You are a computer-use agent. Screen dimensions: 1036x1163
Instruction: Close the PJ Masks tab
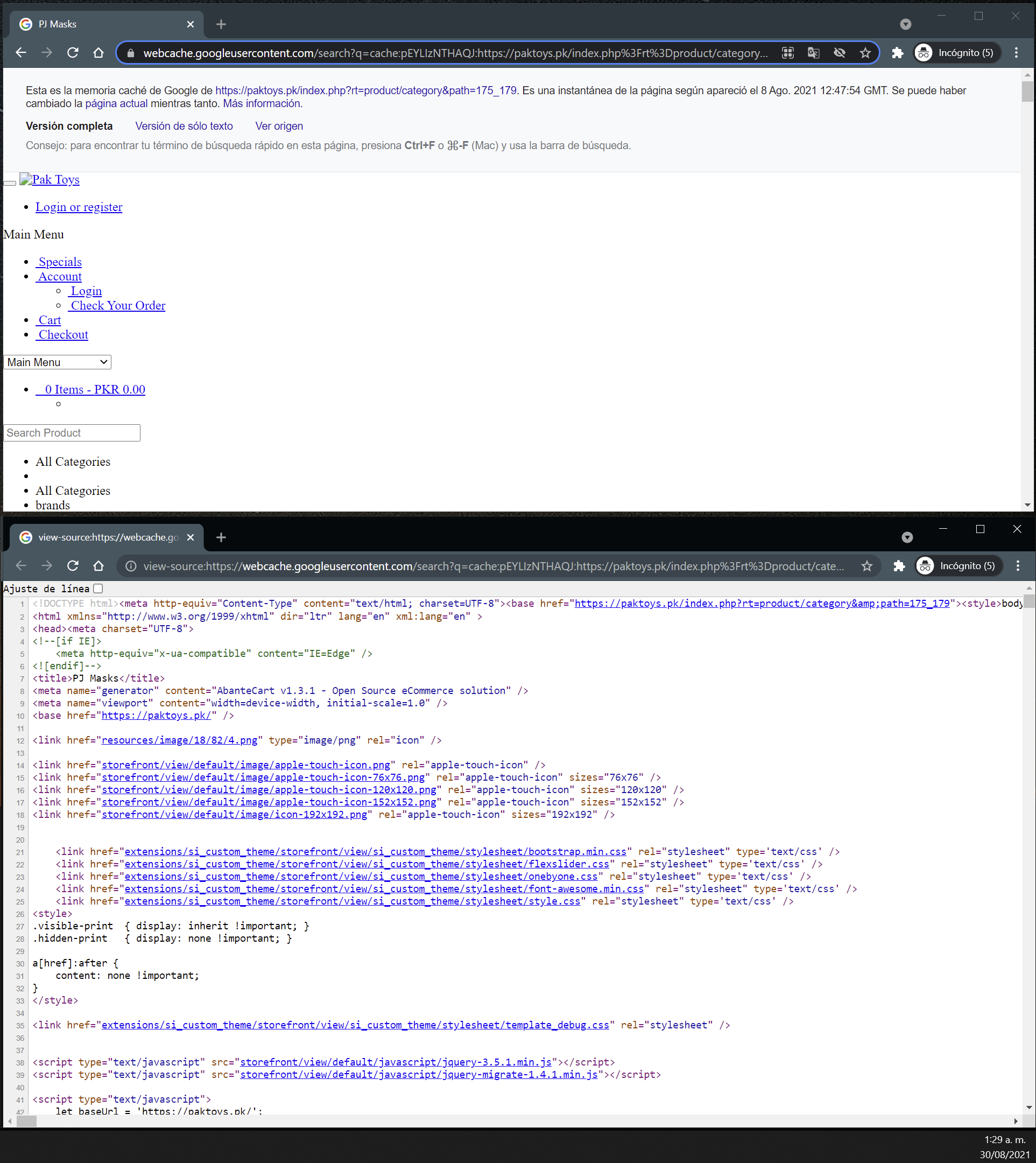[x=191, y=24]
